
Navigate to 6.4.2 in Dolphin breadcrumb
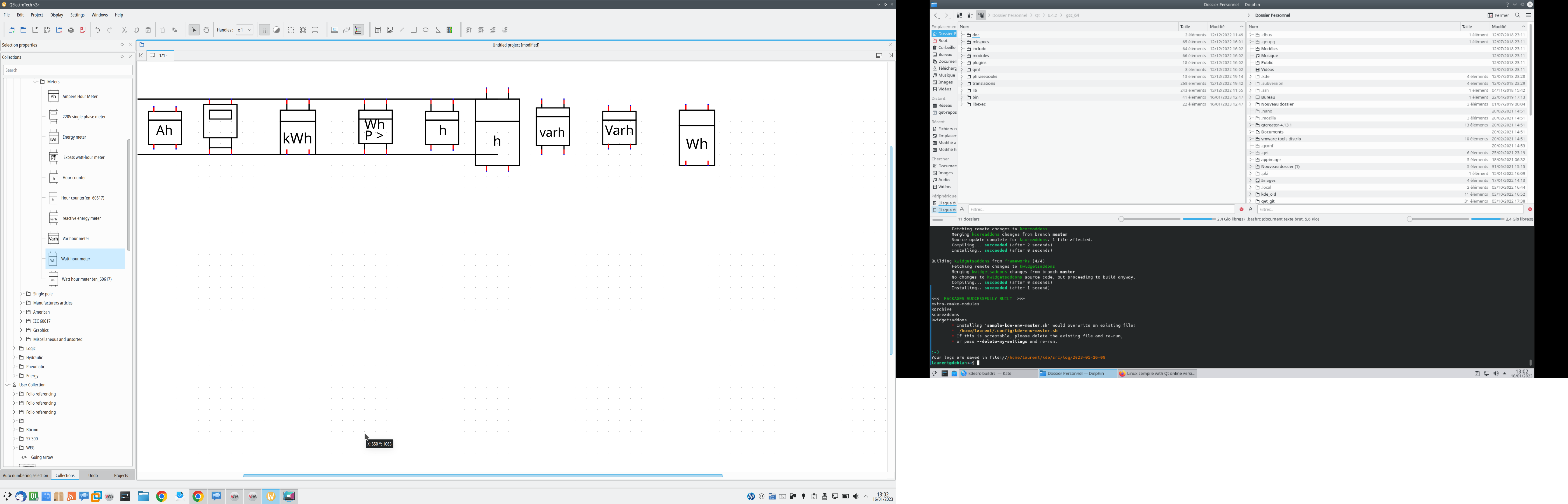point(1052,15)
